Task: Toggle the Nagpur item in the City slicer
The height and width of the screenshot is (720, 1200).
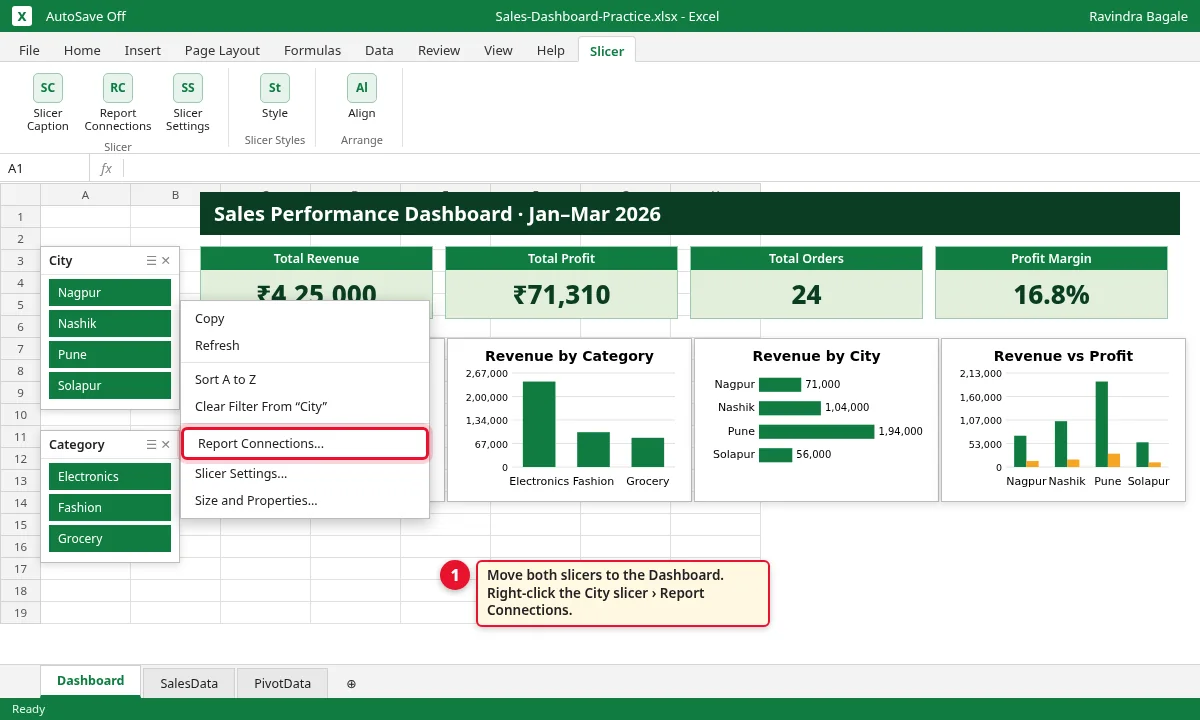Action: pos(110,293)
